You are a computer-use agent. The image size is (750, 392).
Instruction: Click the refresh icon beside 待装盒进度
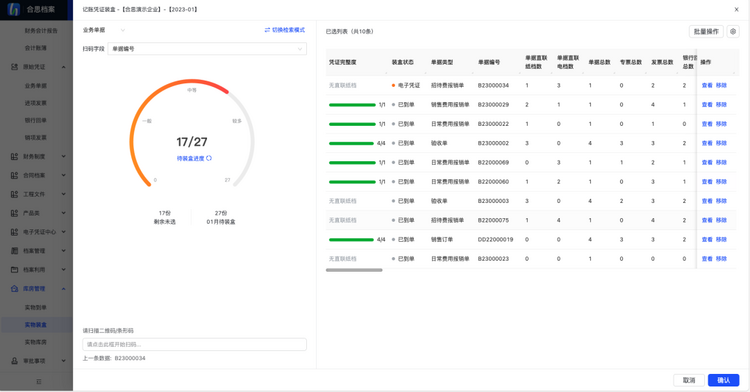tap(209, 158)
